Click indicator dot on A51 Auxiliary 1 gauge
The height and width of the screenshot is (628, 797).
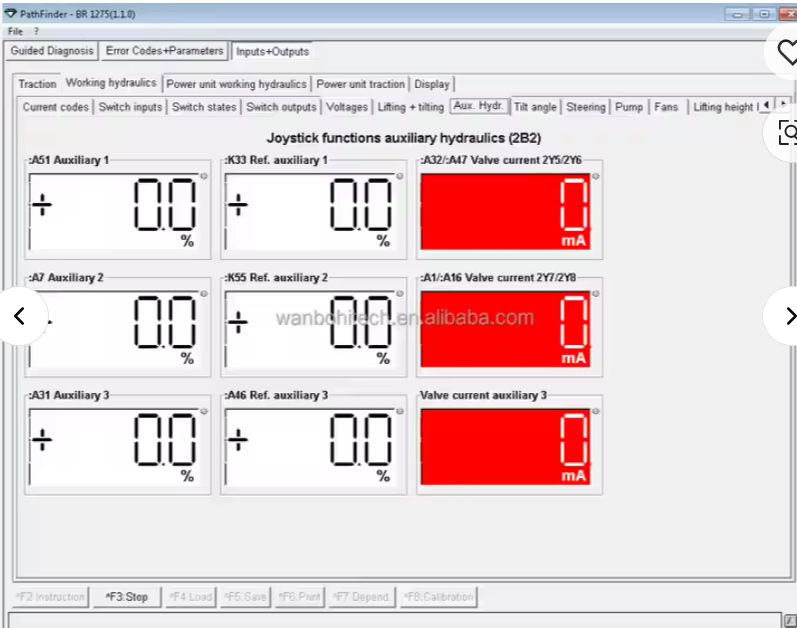pyautogui.click(x=204, y=176)
